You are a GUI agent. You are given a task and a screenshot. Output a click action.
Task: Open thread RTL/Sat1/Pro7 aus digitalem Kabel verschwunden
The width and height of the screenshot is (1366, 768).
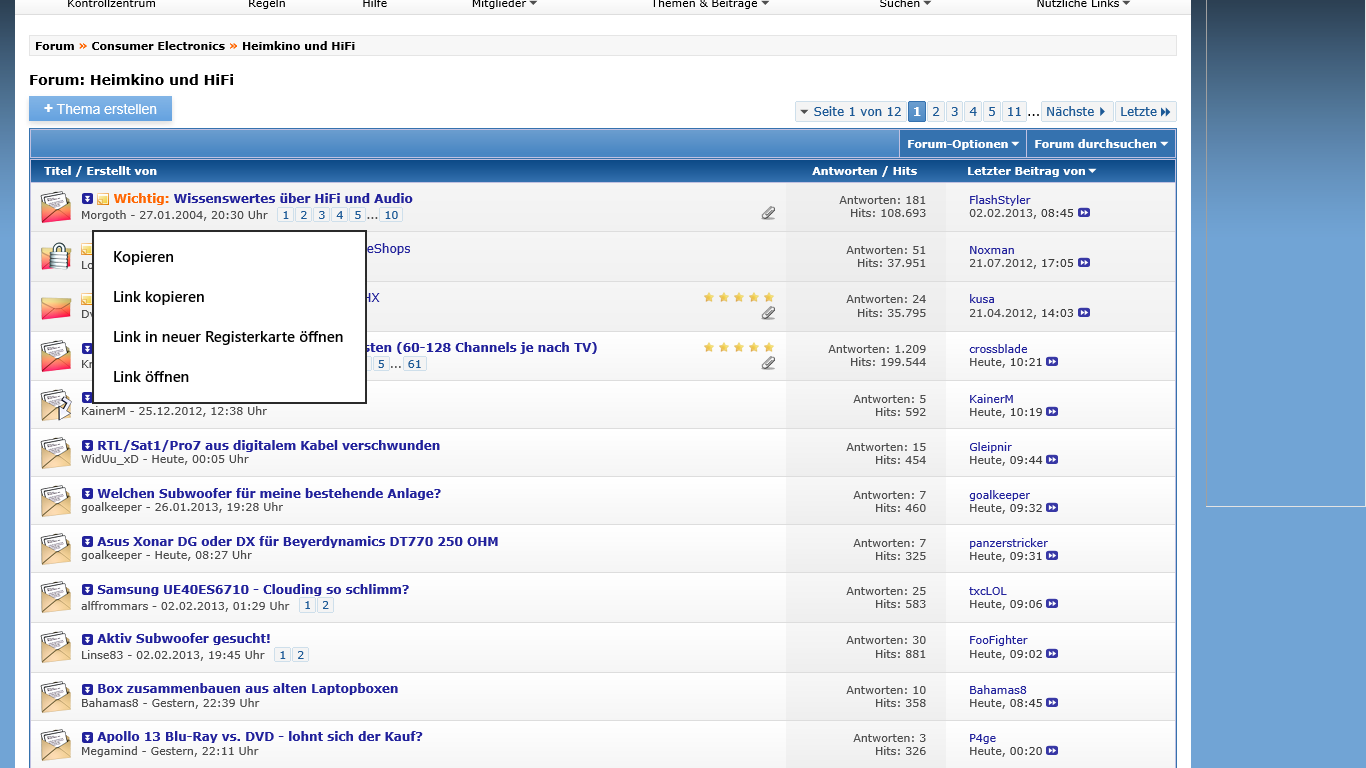(268, 445)
